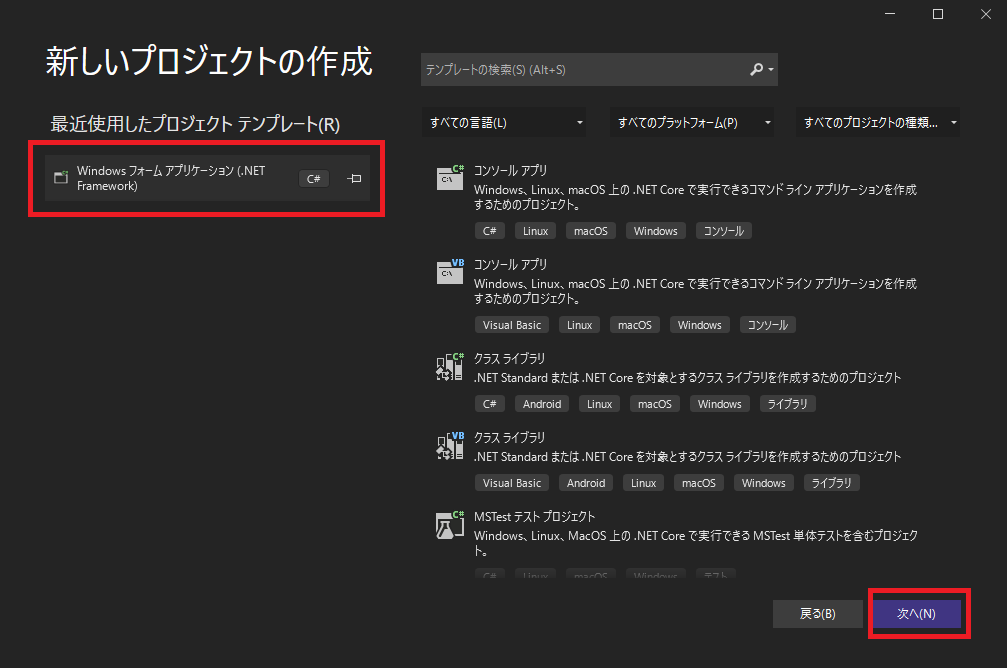Image resolution: width=1007 pixels, height=668 pixels.
Task: Maximize the new project dialog window
Action: pos(938,14)
